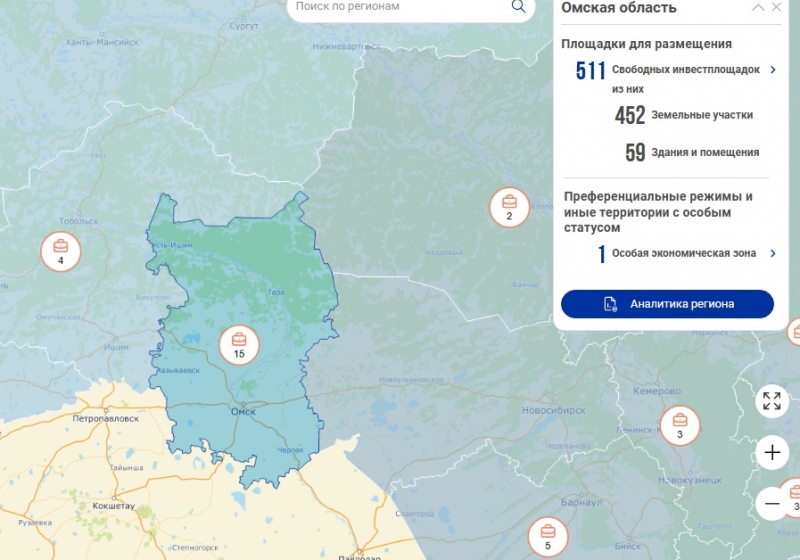Select the Kemerovo briefcase marker 3
The width and height of the screenshot is (800, 560).
coord(679,426)
